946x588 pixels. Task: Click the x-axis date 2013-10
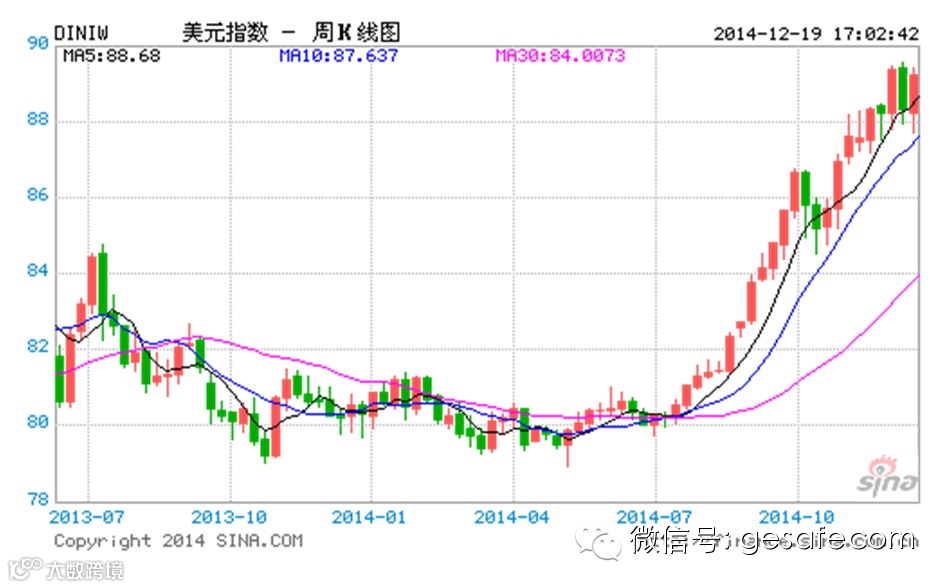229,517
